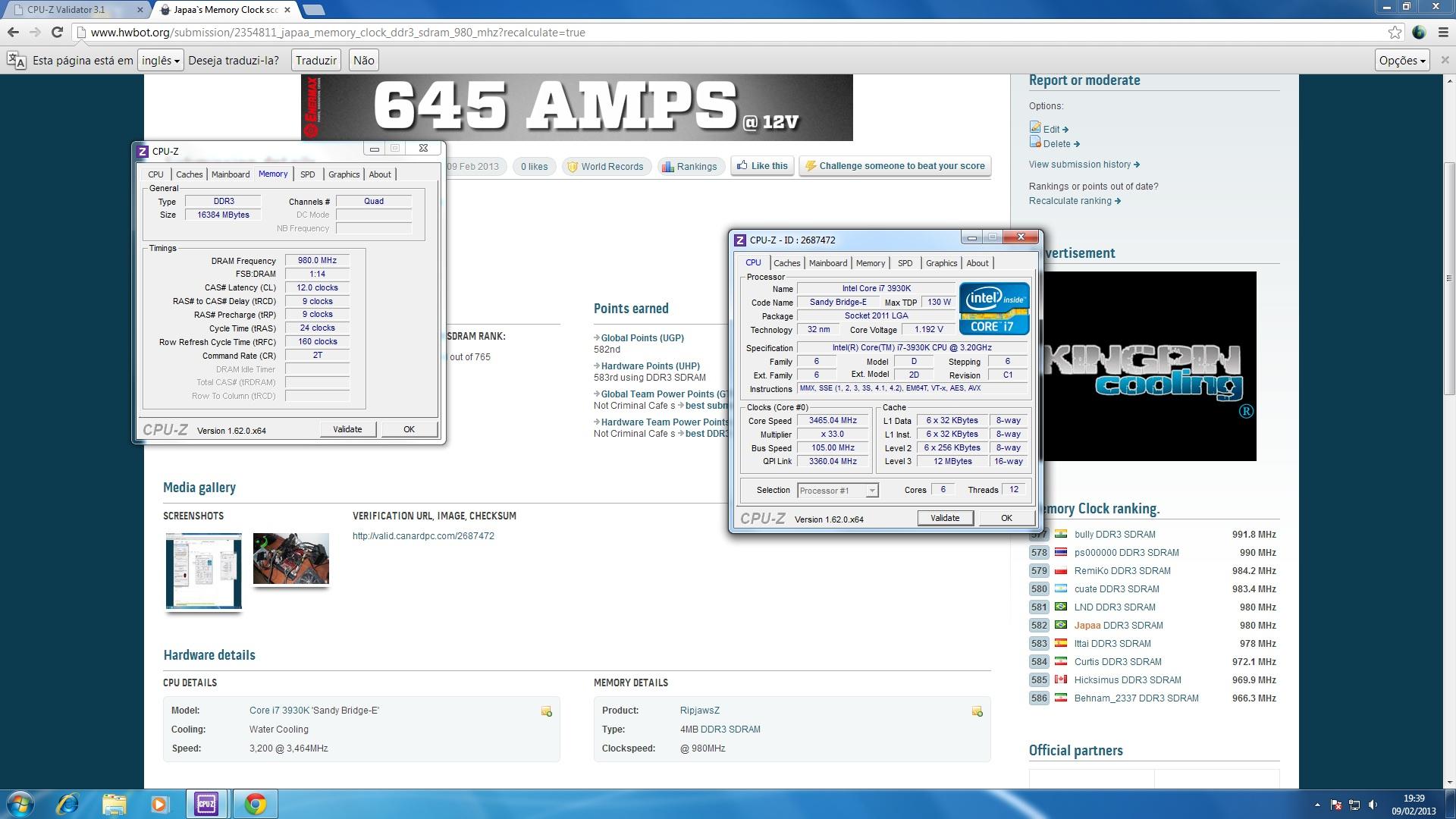Open World Records link
The image size is (1456, 819).
[x=606, y=167]
